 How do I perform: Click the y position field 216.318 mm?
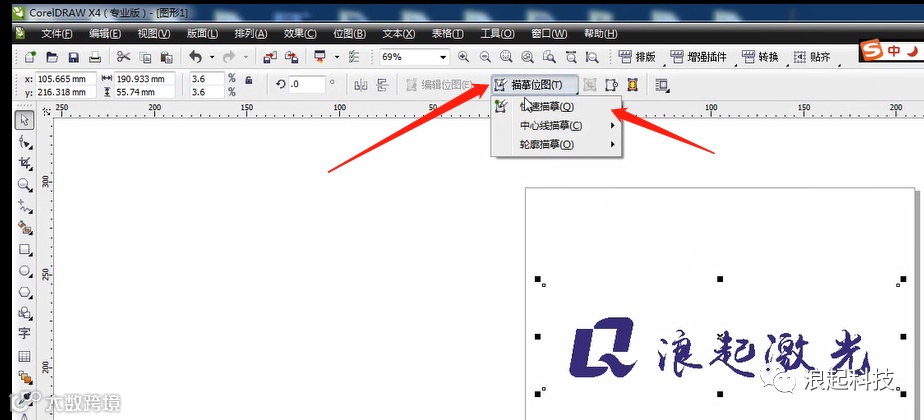tap(65, 92)
